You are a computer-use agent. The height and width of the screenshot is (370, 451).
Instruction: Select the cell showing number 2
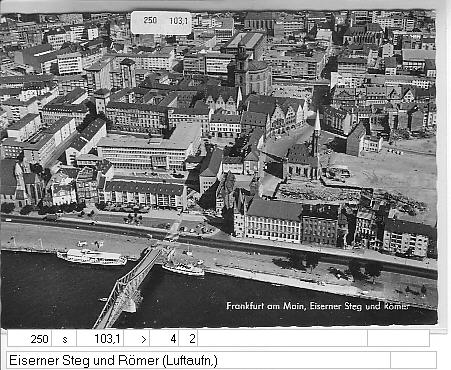188,339
